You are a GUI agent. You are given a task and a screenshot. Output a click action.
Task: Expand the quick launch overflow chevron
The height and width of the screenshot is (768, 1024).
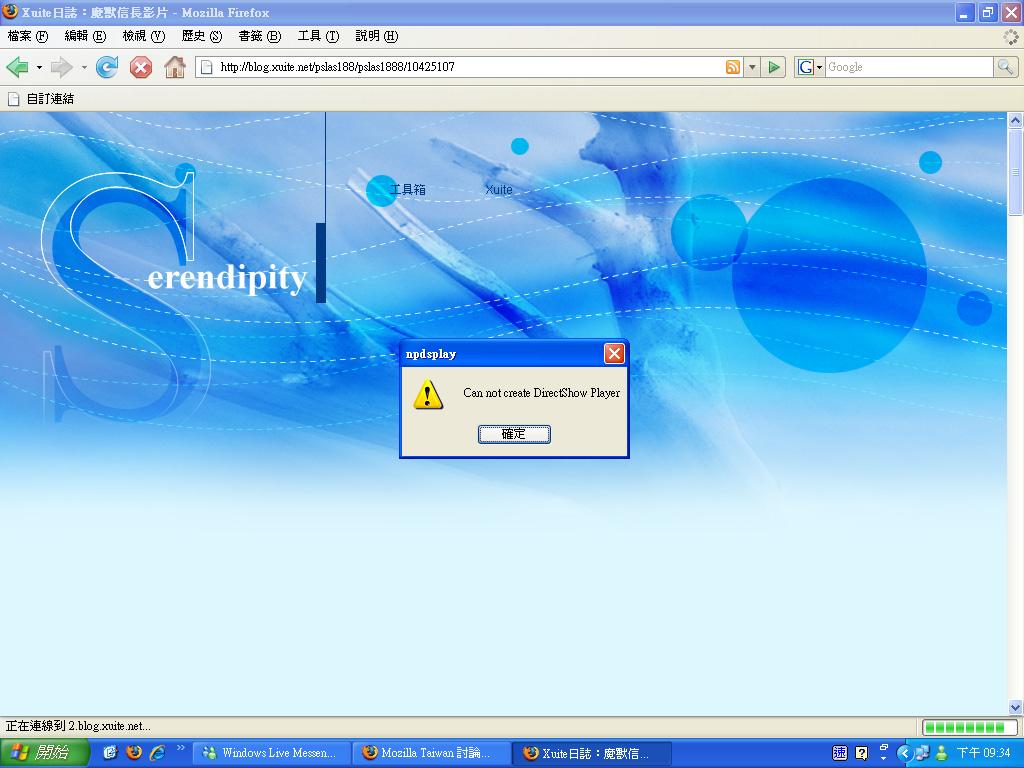point(180,748)
